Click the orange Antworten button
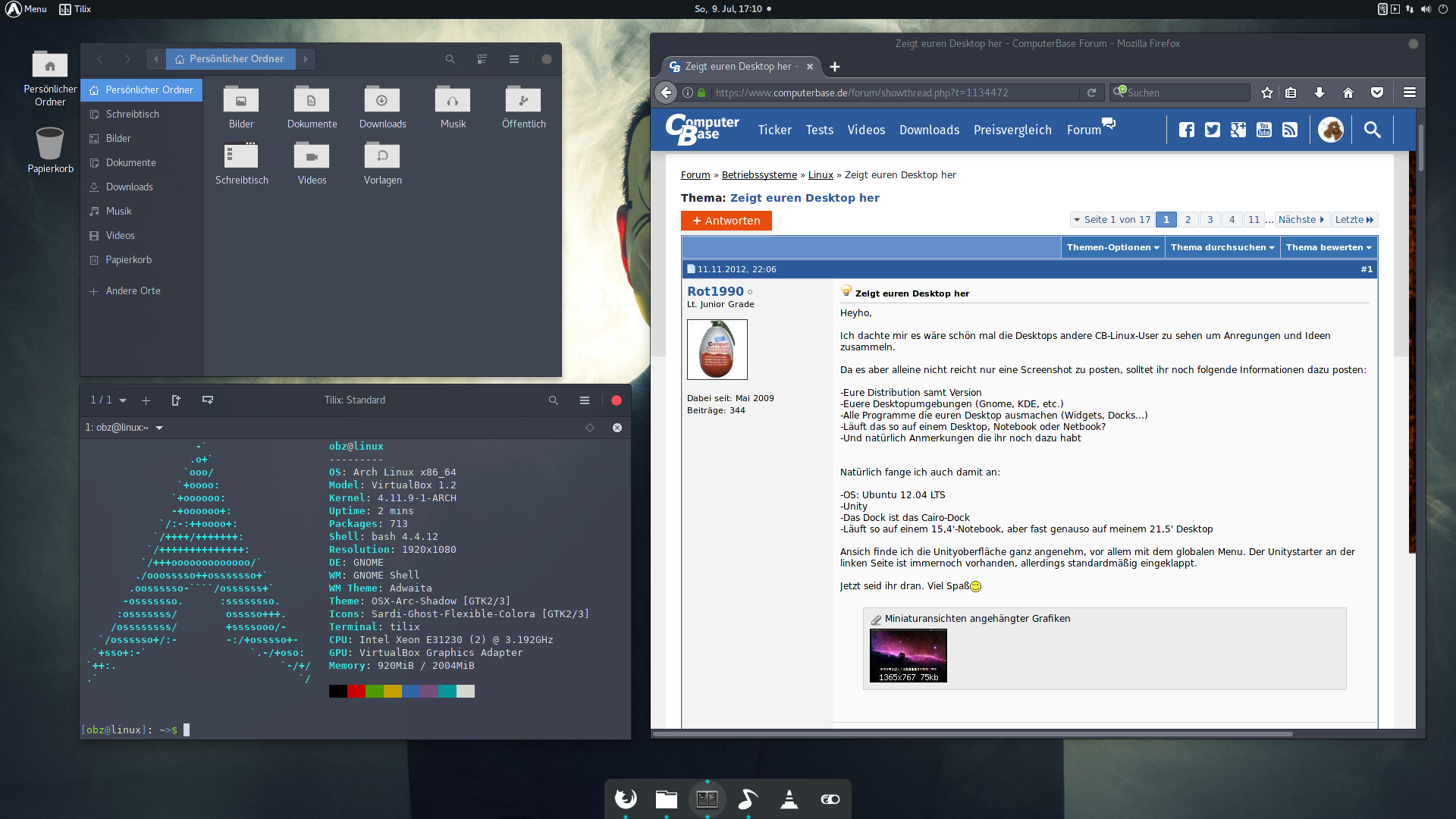Image resolution: width=1456 pixels, height=819 pixels. (x=726, y=221)
